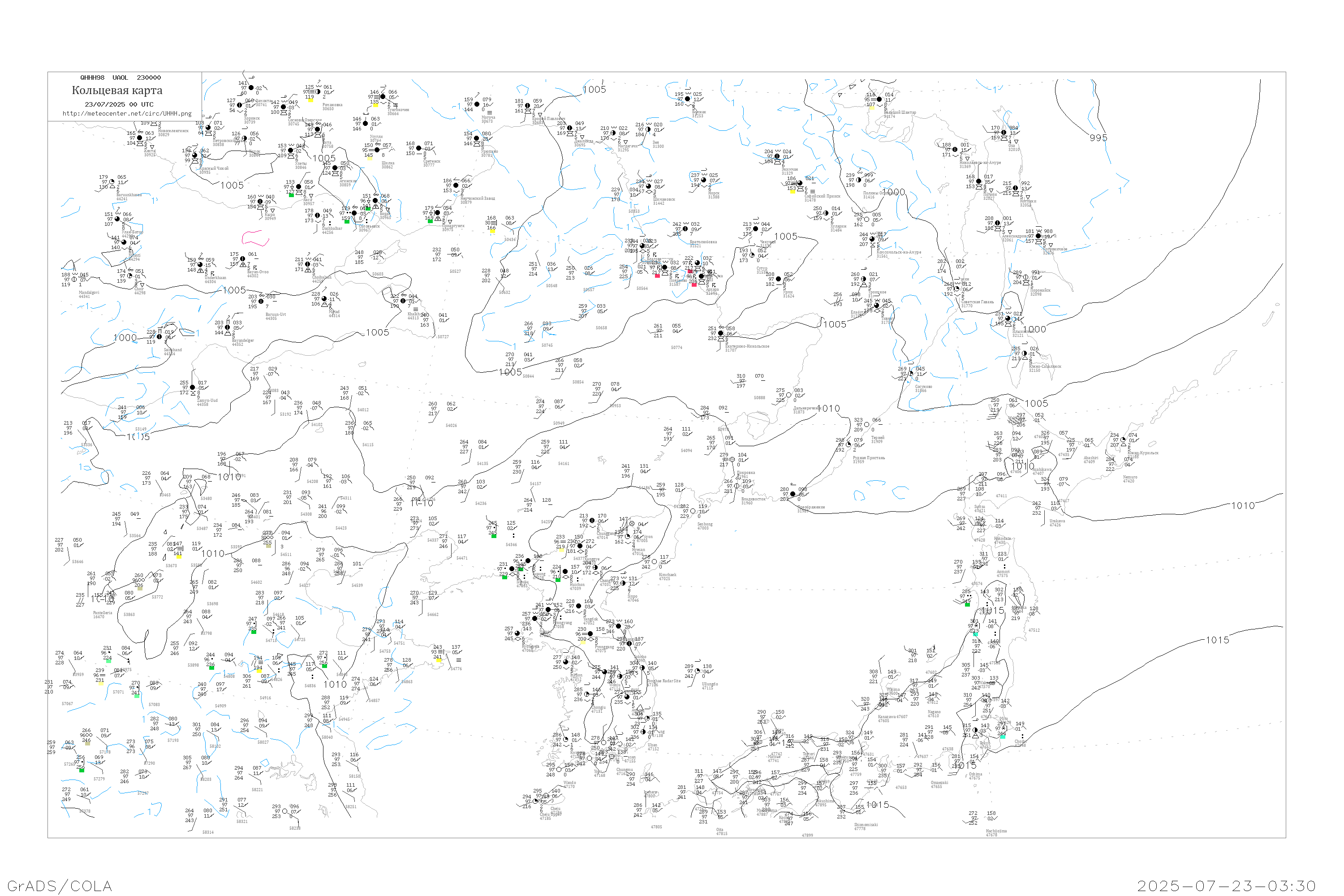This screenshot has width=1344, height=896.
Task: Select the Улан-Батор station circle symbol
Action: [x=118, y=220]
